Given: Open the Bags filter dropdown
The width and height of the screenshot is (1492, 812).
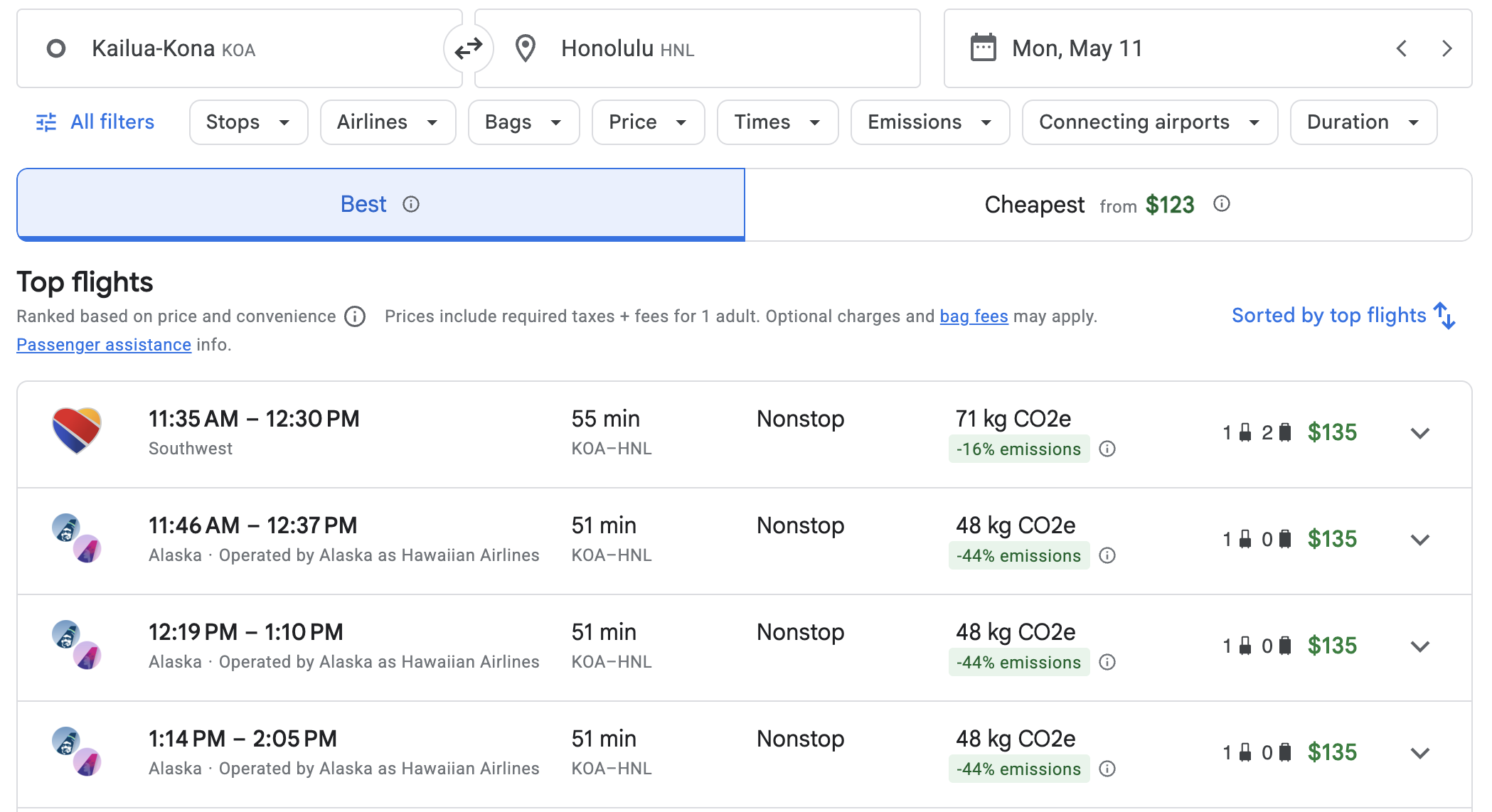Looking at the screenshot, I should tap(523, 122).
